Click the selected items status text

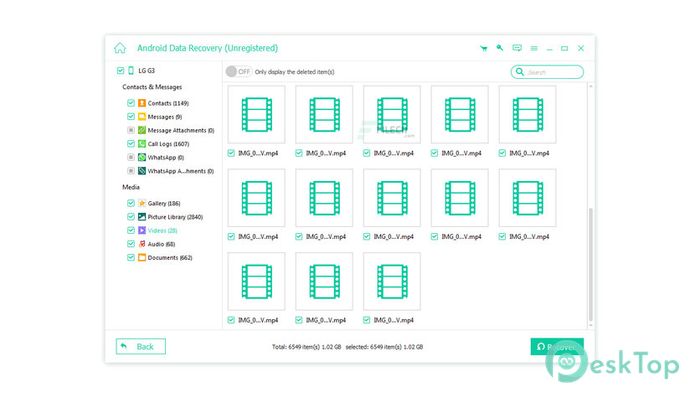384,347
